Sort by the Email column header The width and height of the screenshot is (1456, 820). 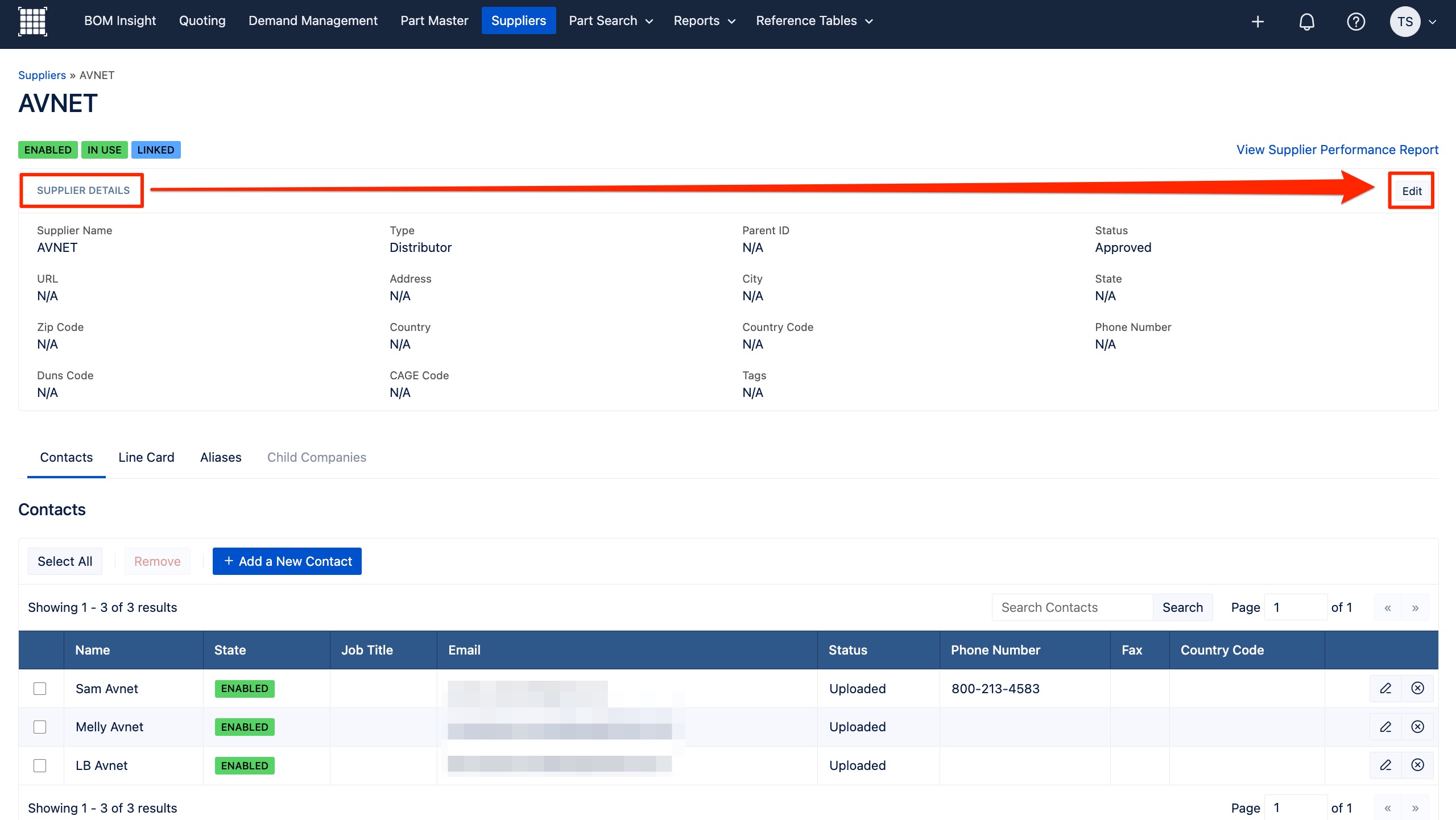627,650
